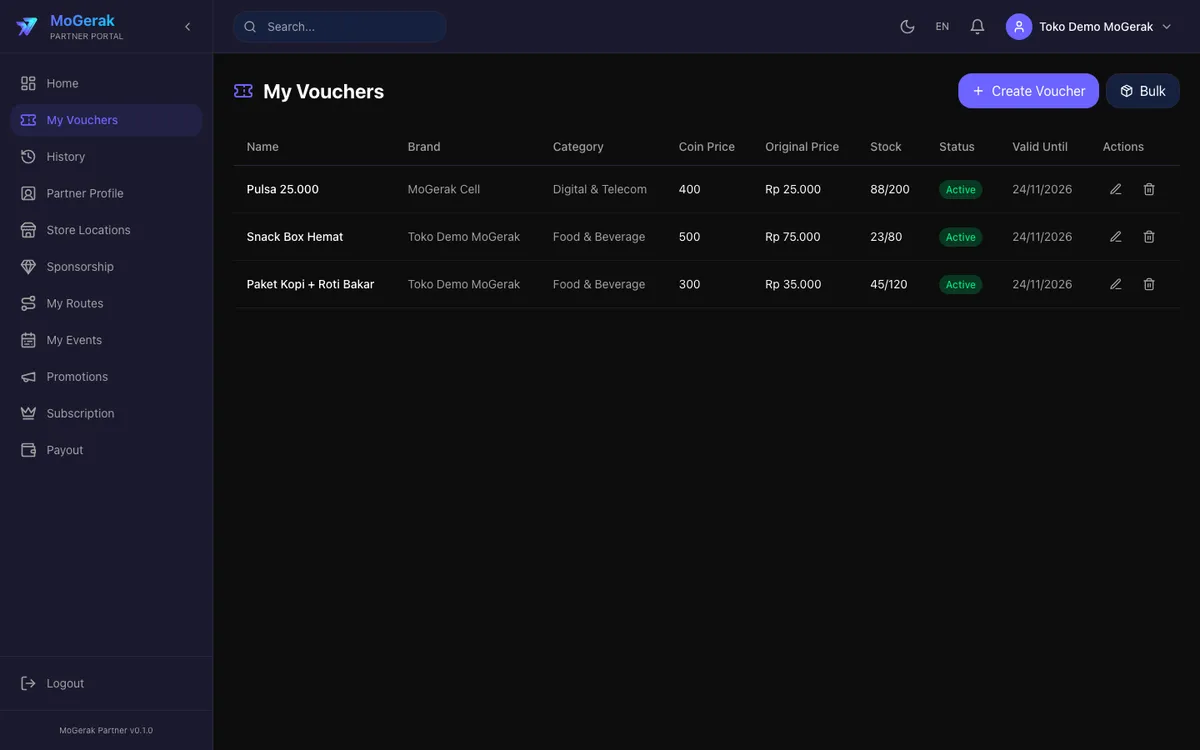The image size is (1200, 750).
Task: Click the My Events calendar icon
Action: [28, 340]
